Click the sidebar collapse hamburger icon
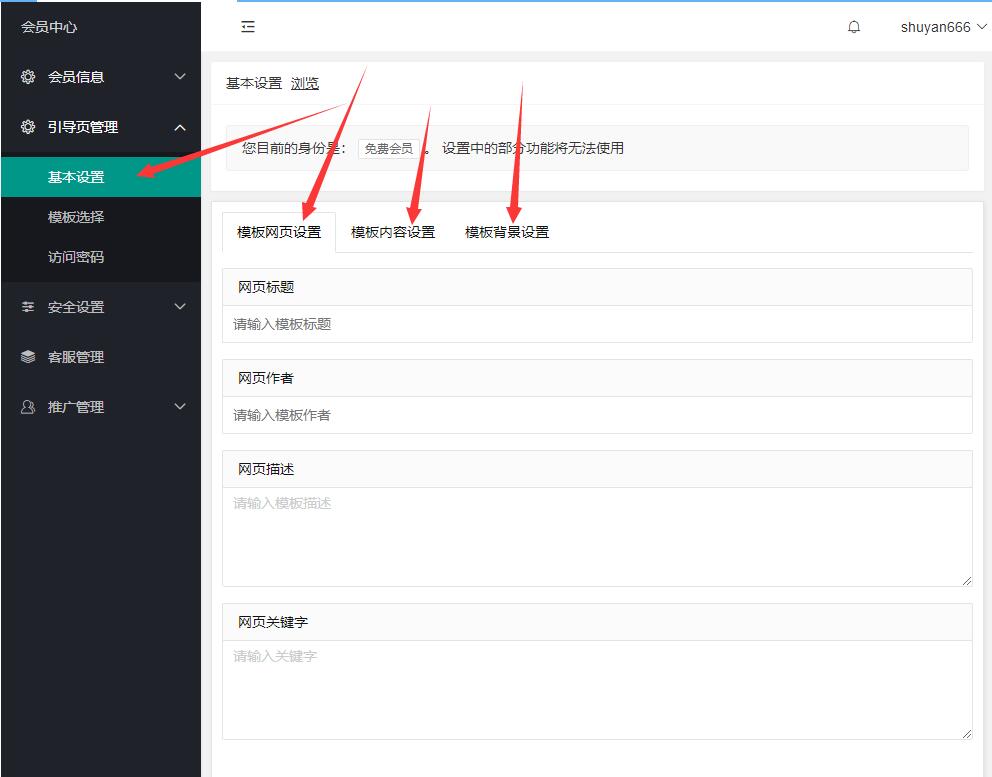This screenshot has width=992, height=777. coord(248,27)
